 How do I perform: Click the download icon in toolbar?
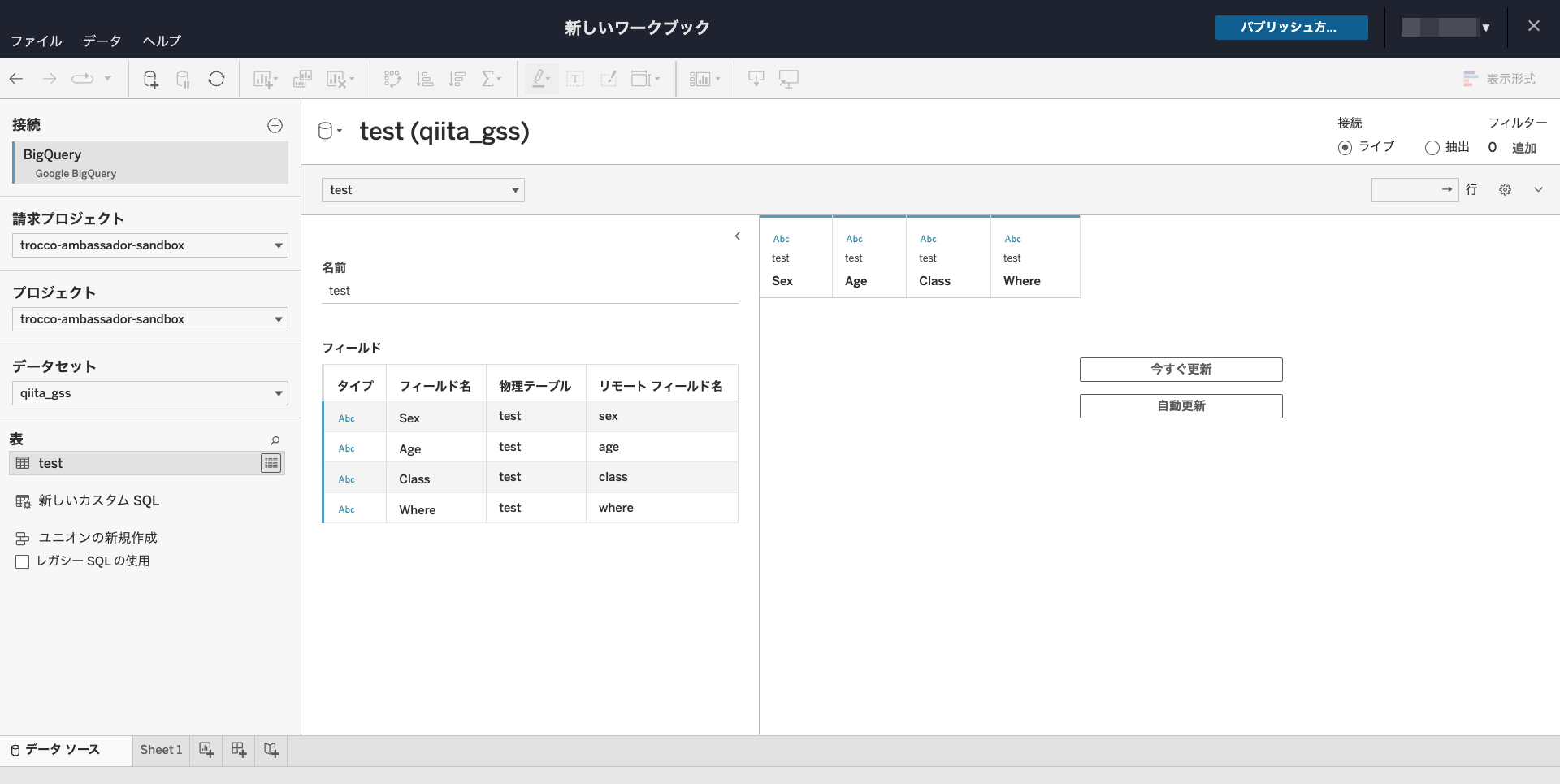click(x=756, y=79)
